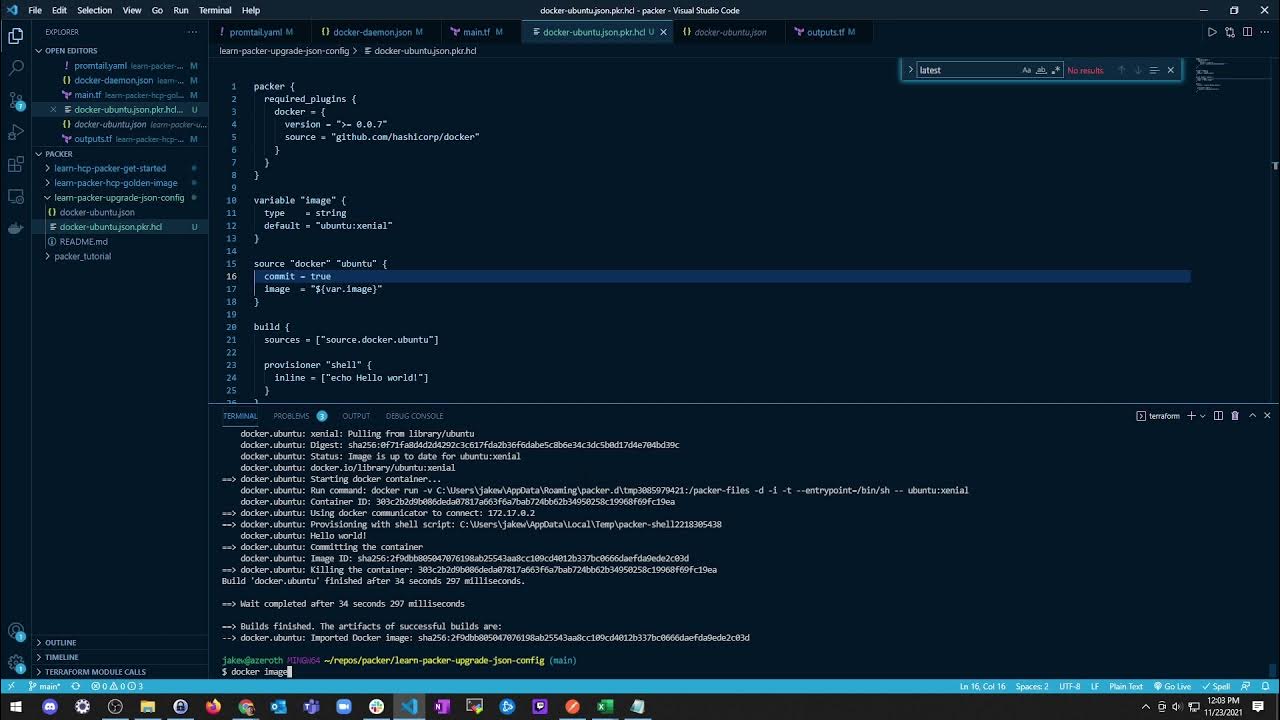Image resolution: width=1280 pixels, height=720 pixels.
Task: Open Source Control view with badge
Action: pyautogui.click(x=16, y=100)
